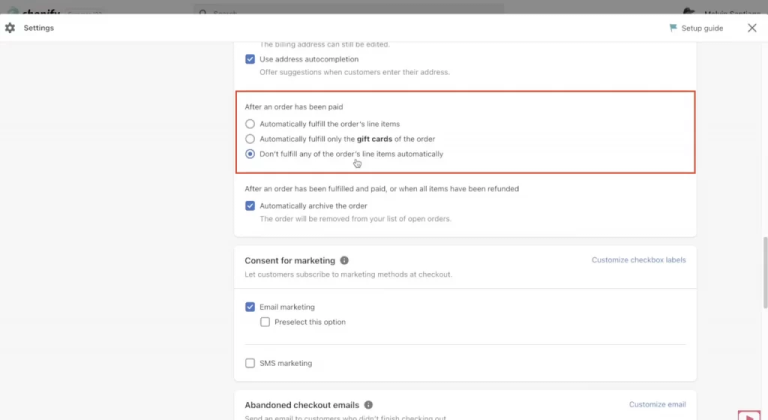Viewport: 768px width, 420px height.
Task: Open the Customize email link
Action: click(657, 404)
